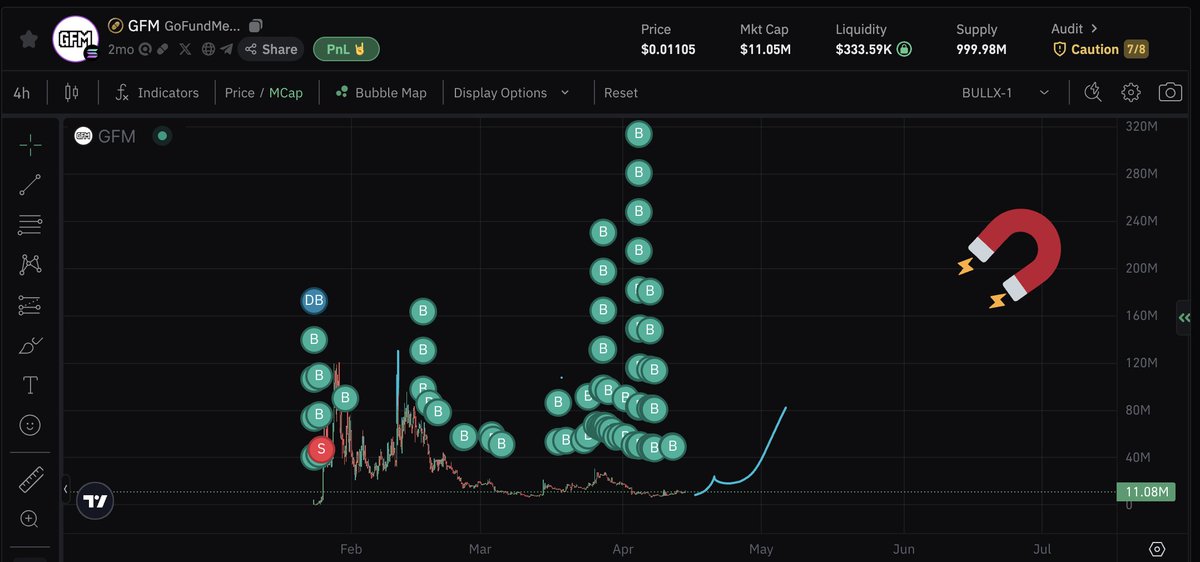Viewport: 1200px width, 562px height.
Task: Select the crosshair cursor tool
Action: (x=30, y=145)
